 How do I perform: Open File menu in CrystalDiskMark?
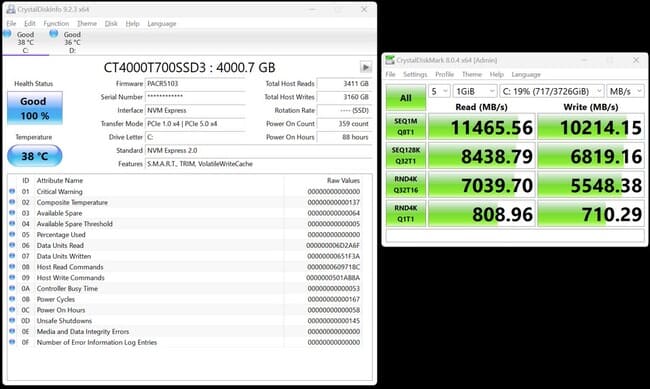tap(390, 74)
